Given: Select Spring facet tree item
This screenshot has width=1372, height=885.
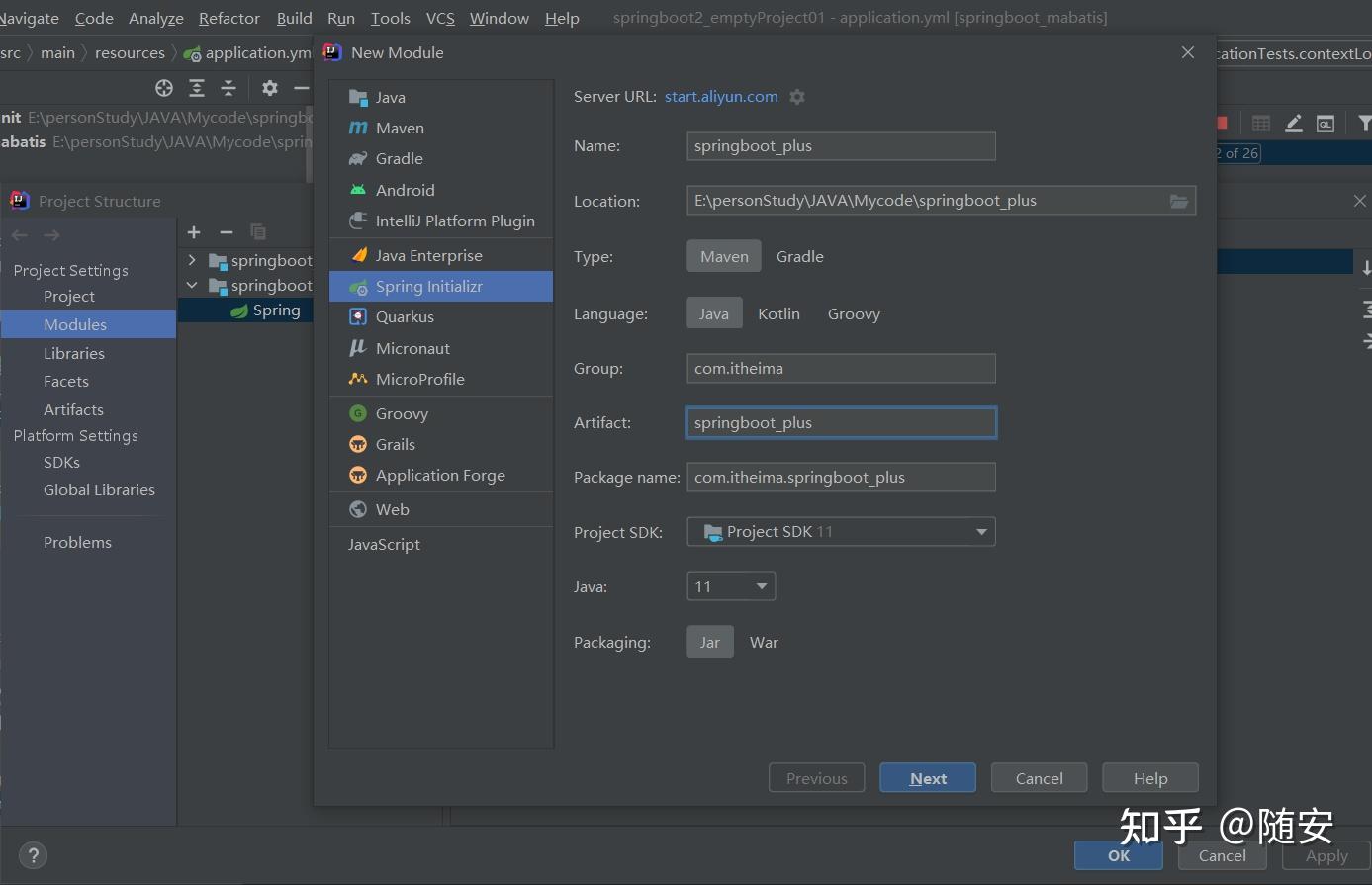Looking at the screenshot, I should tap(266, 310).
